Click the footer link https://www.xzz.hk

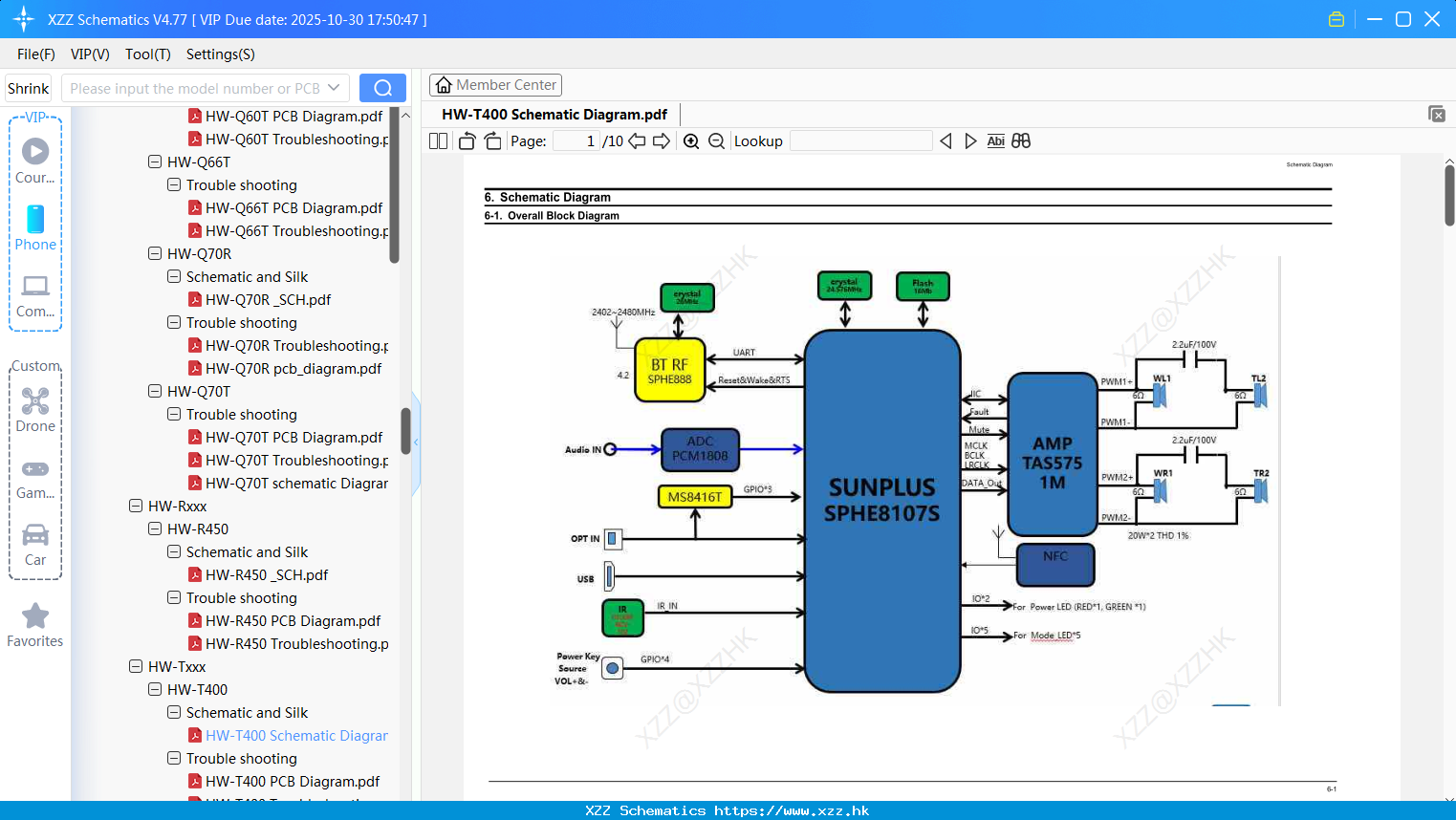pos(792,810)
